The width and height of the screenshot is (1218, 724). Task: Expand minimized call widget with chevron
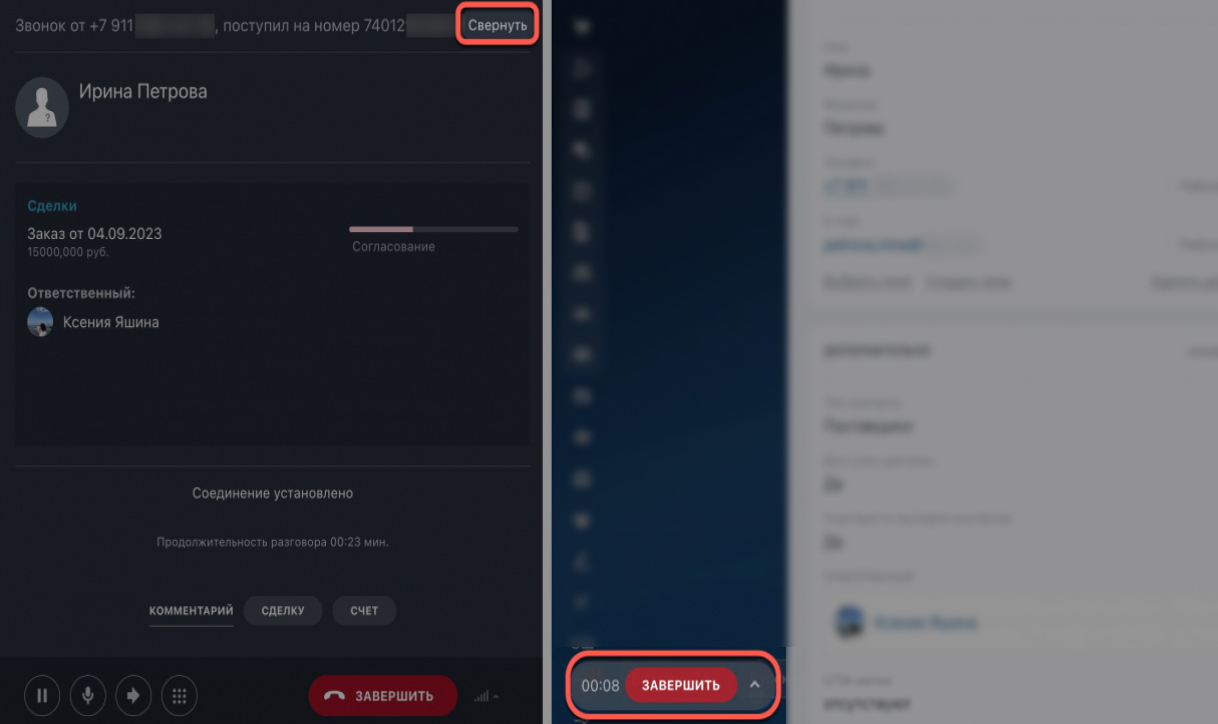[x=755, y=685]
